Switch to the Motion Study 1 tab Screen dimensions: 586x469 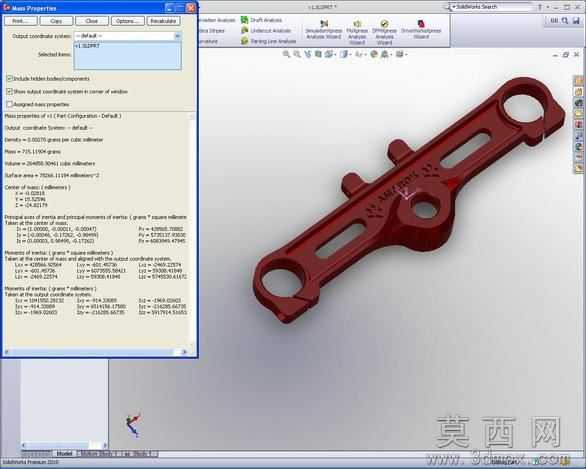pos(99,454)
